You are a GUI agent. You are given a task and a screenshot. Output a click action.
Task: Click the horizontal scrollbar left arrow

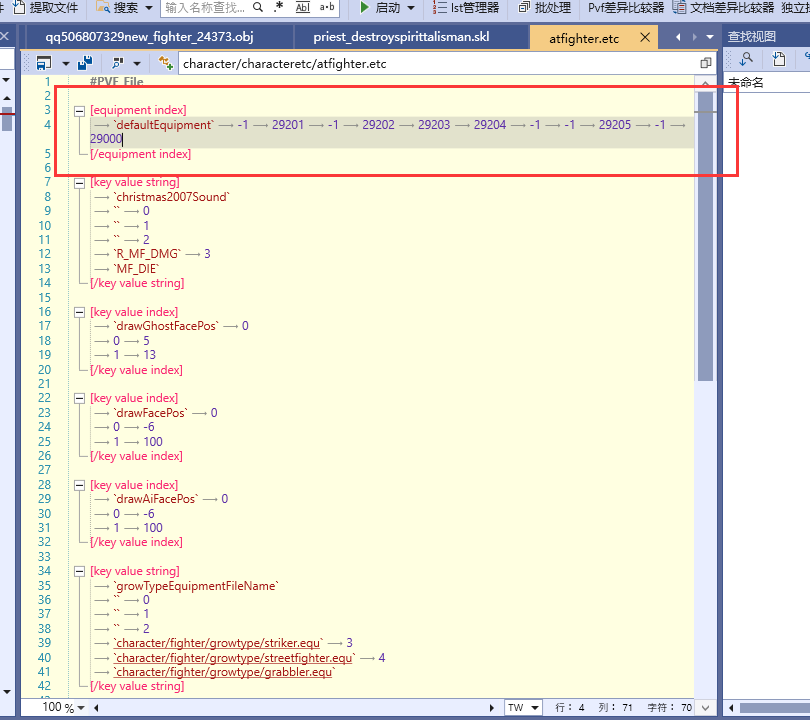(96, 708)
